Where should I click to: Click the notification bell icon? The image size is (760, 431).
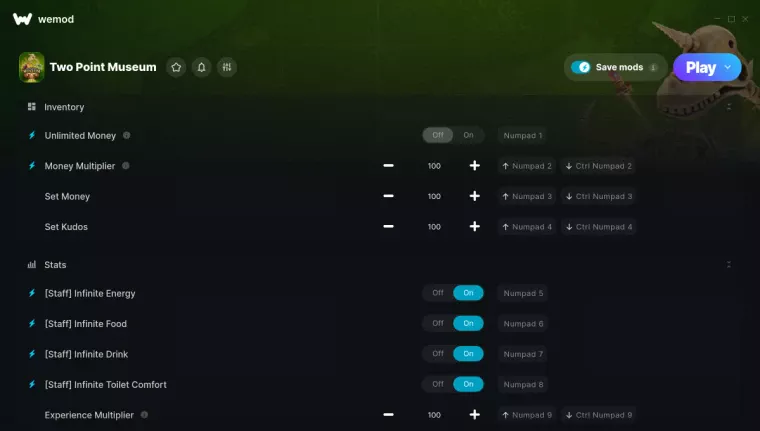click(202, 67)
